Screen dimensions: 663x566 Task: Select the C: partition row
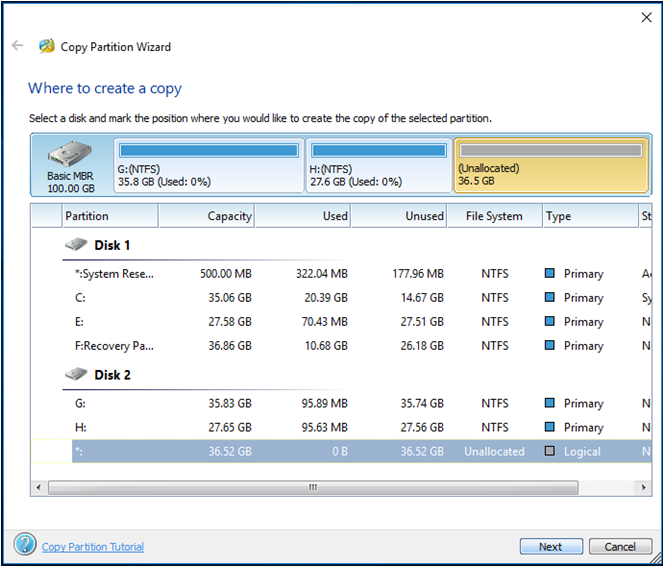341,298
